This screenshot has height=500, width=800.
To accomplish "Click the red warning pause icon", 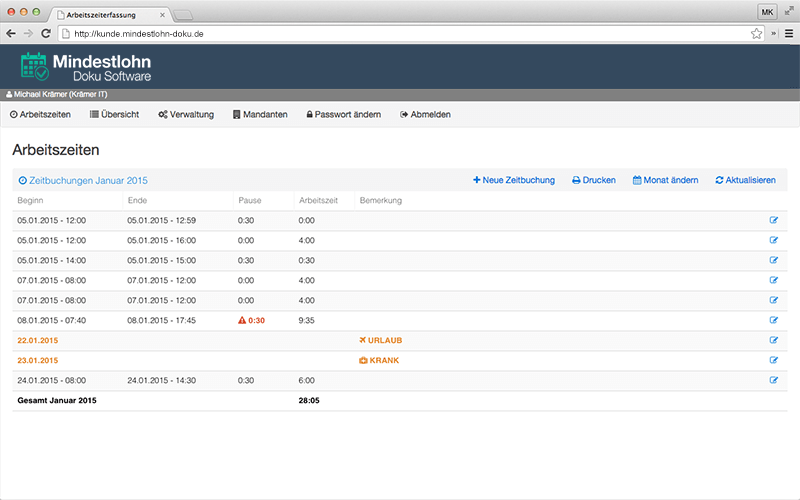I will click(242, 320).
